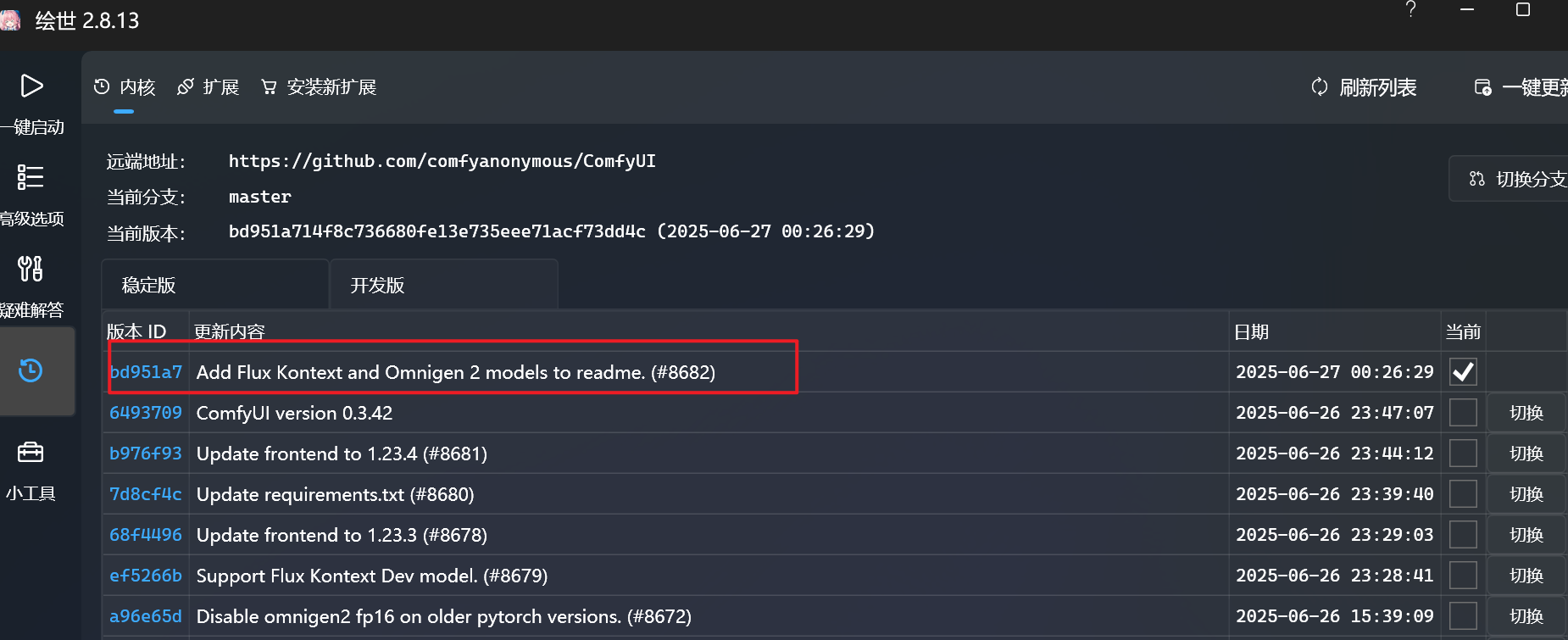Click 切换 for Update frontend to 1.23.4
The width and height of the screenshot is (1568, 640).
(x=1526, y=454)
